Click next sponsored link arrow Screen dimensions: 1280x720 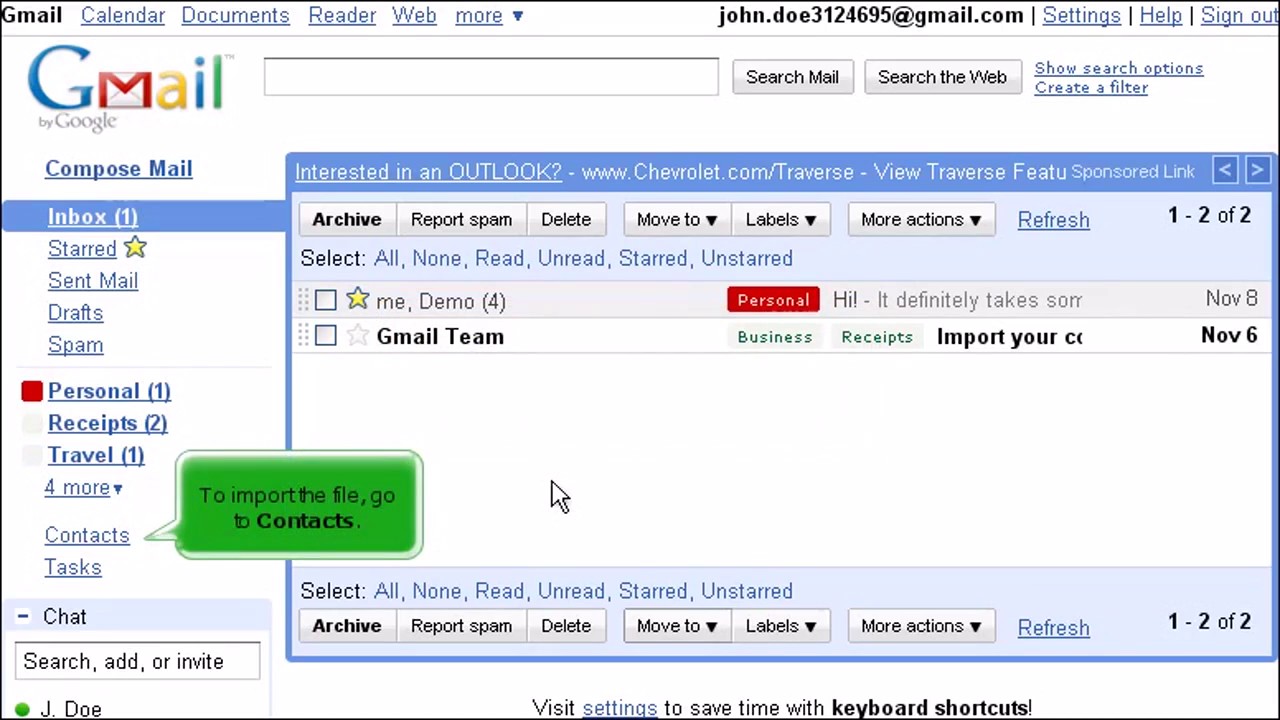point(1257,170)
